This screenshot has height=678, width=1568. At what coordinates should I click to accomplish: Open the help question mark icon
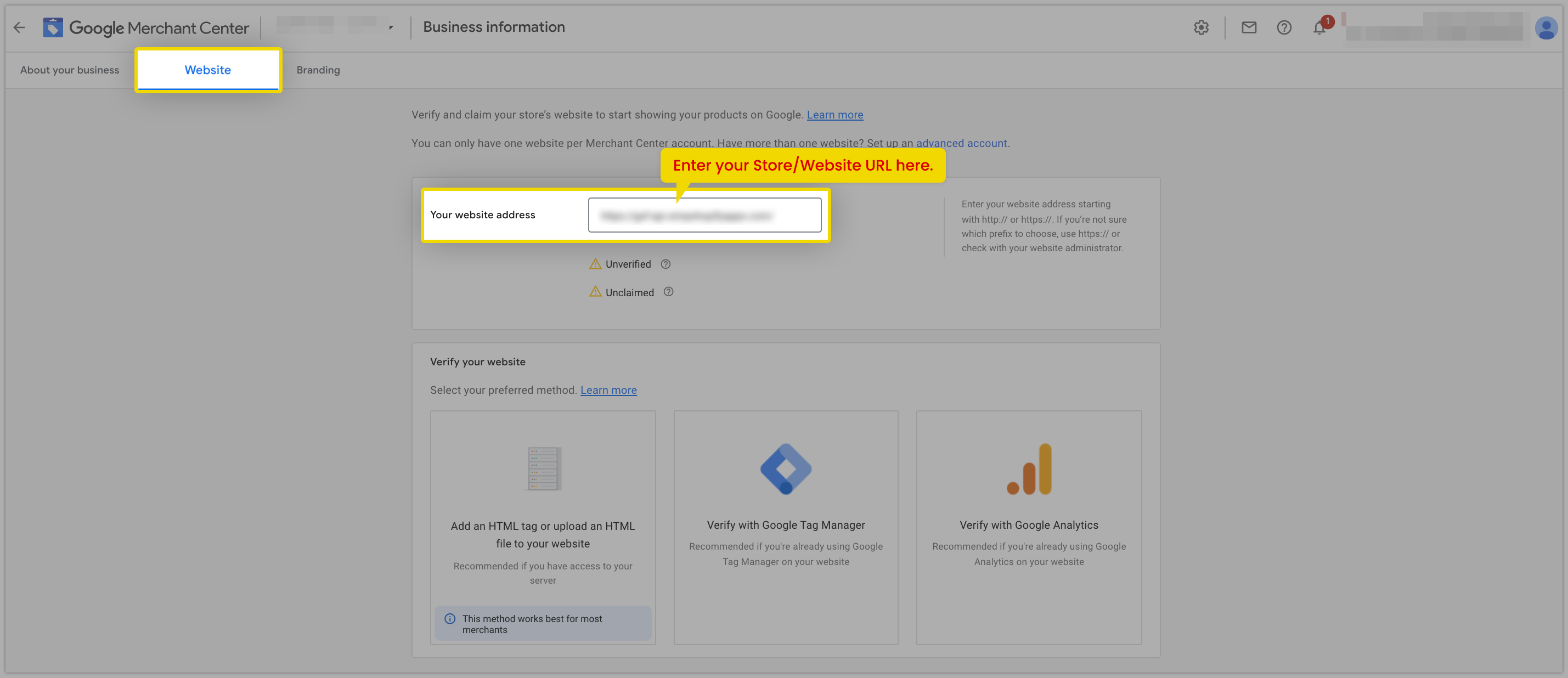[1284, 27]
